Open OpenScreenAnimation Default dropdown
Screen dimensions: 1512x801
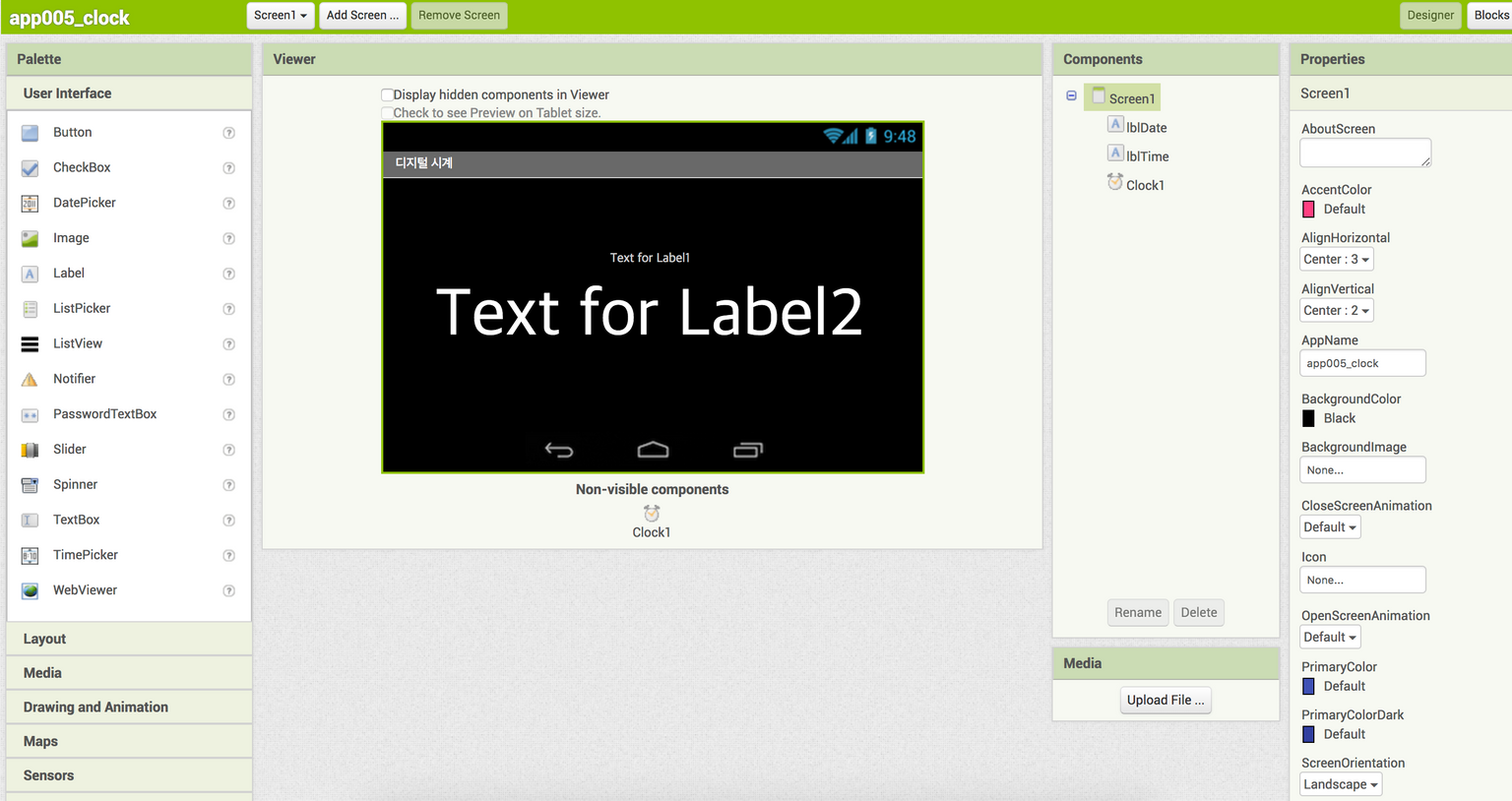pos(1330,638)
